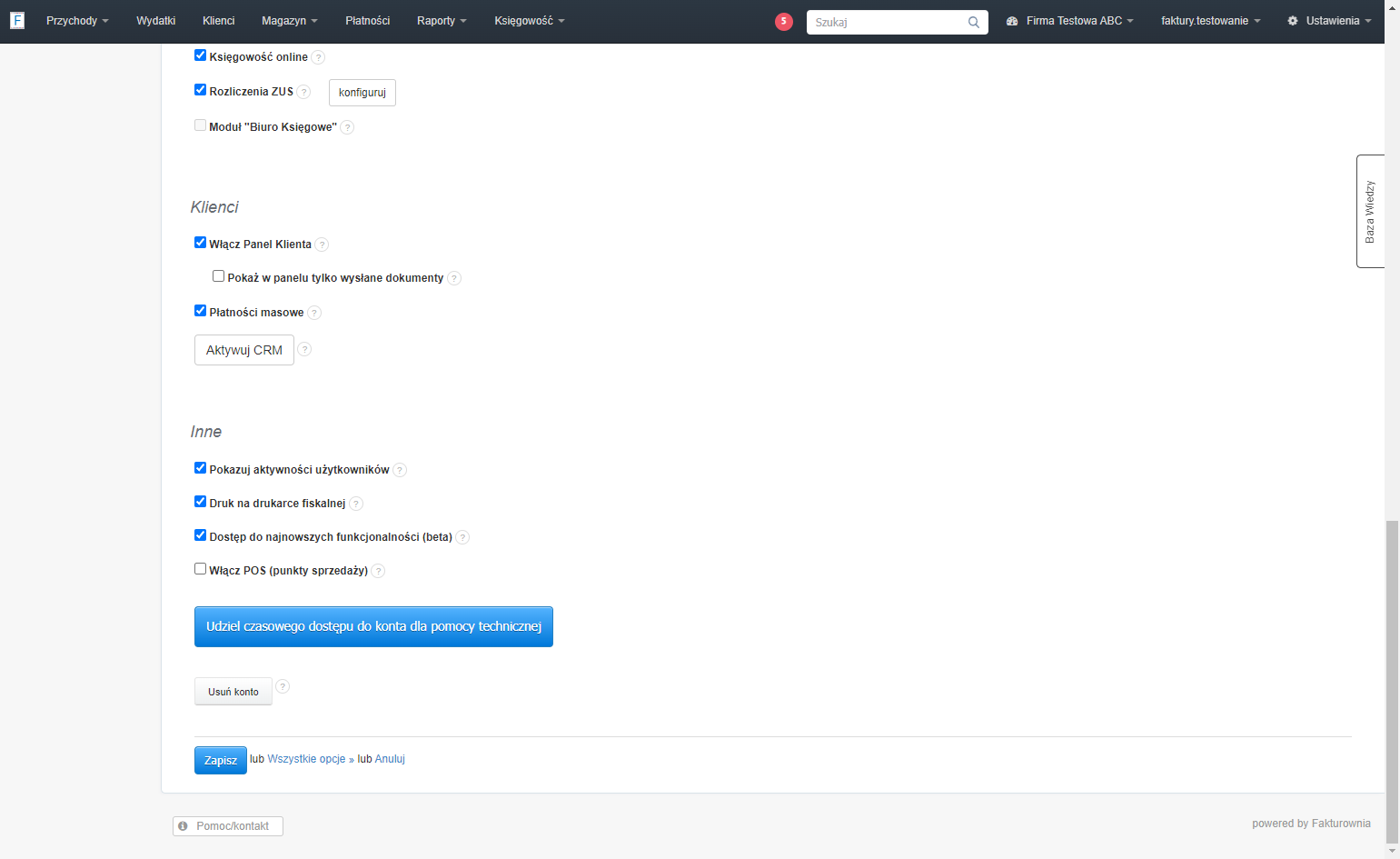Show help next to Aktywuj CRM
1400x859 pixels.
point(304,349)
